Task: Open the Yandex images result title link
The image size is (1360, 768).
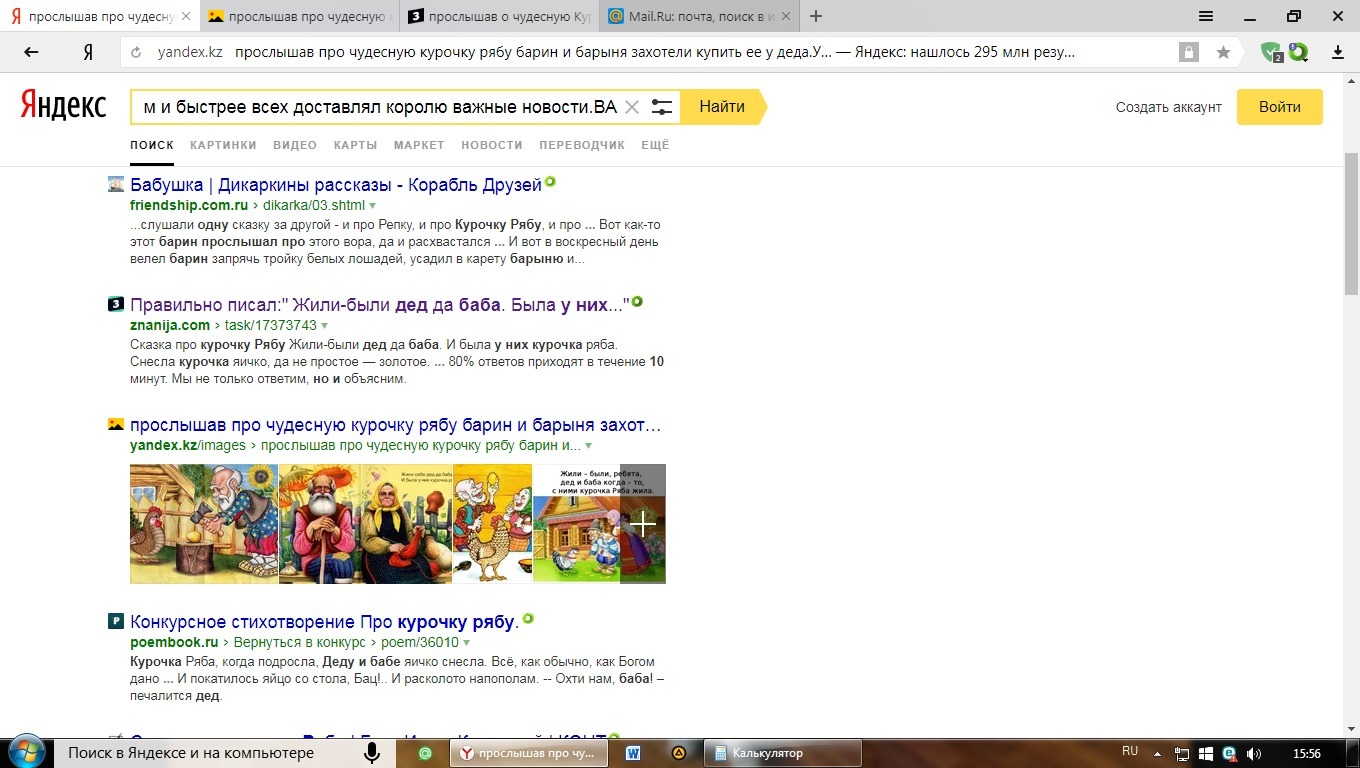Action: (396, 425)
